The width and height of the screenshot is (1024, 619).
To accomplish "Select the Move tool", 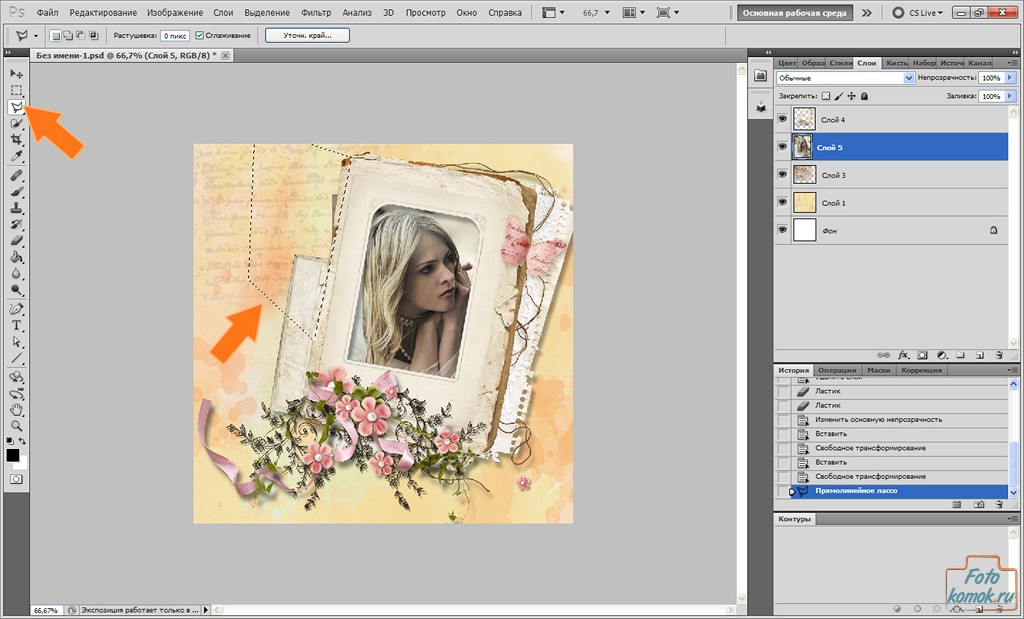I will pyautogui.click(x=16, y=74).
